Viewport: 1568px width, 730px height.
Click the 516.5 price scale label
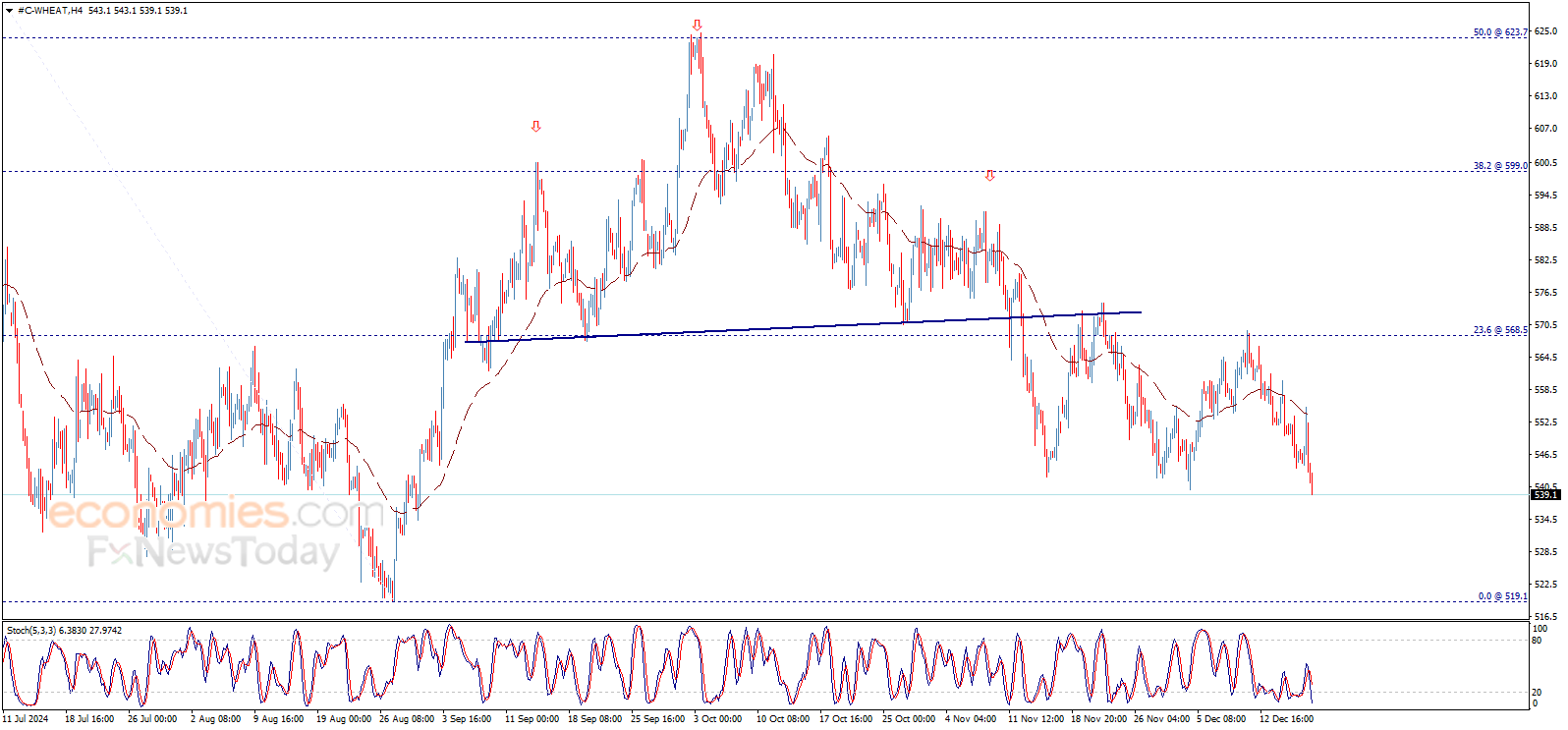point(1545,617)
